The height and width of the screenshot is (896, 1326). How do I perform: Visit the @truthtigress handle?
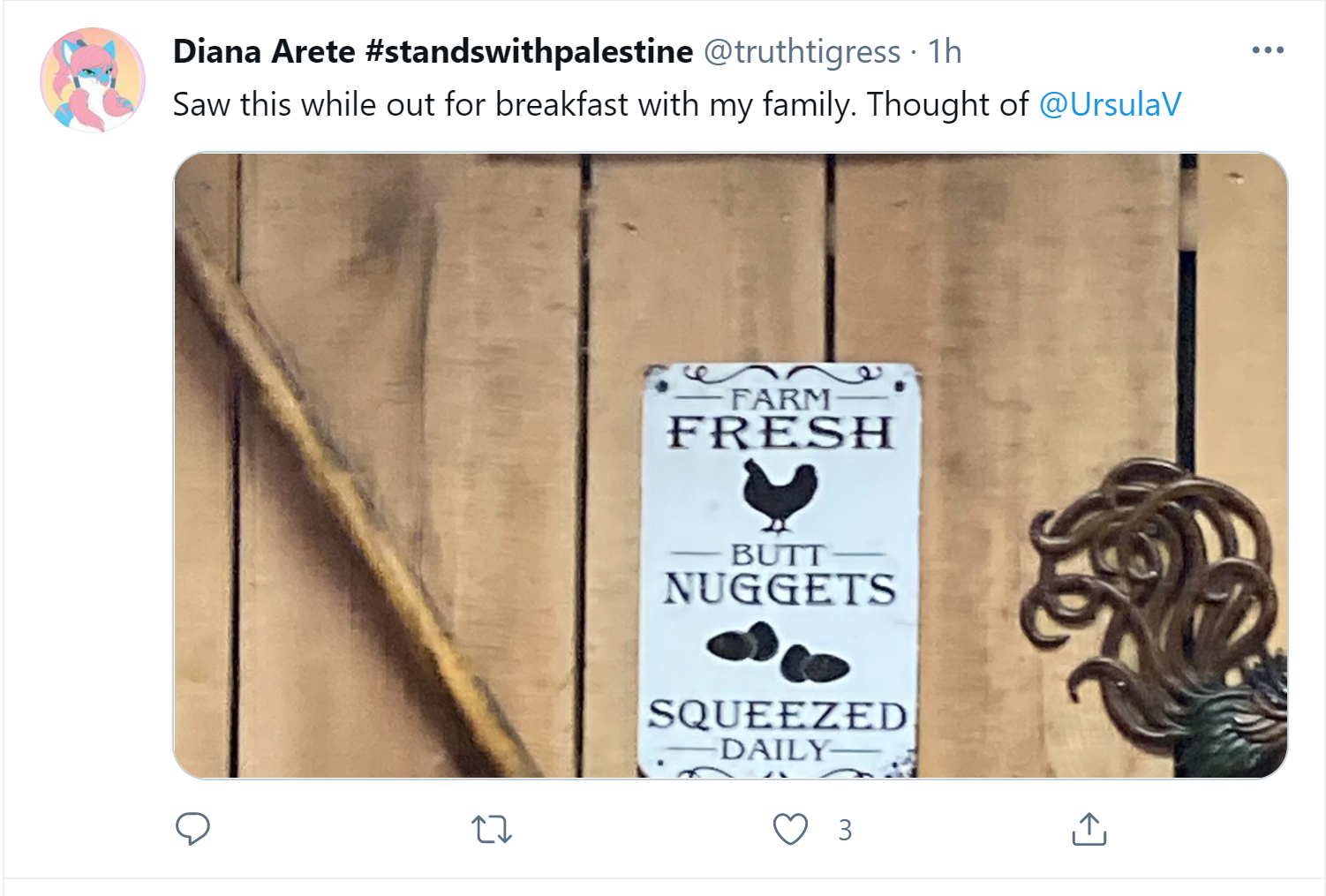pyautogui.click(x=802, y=52)
